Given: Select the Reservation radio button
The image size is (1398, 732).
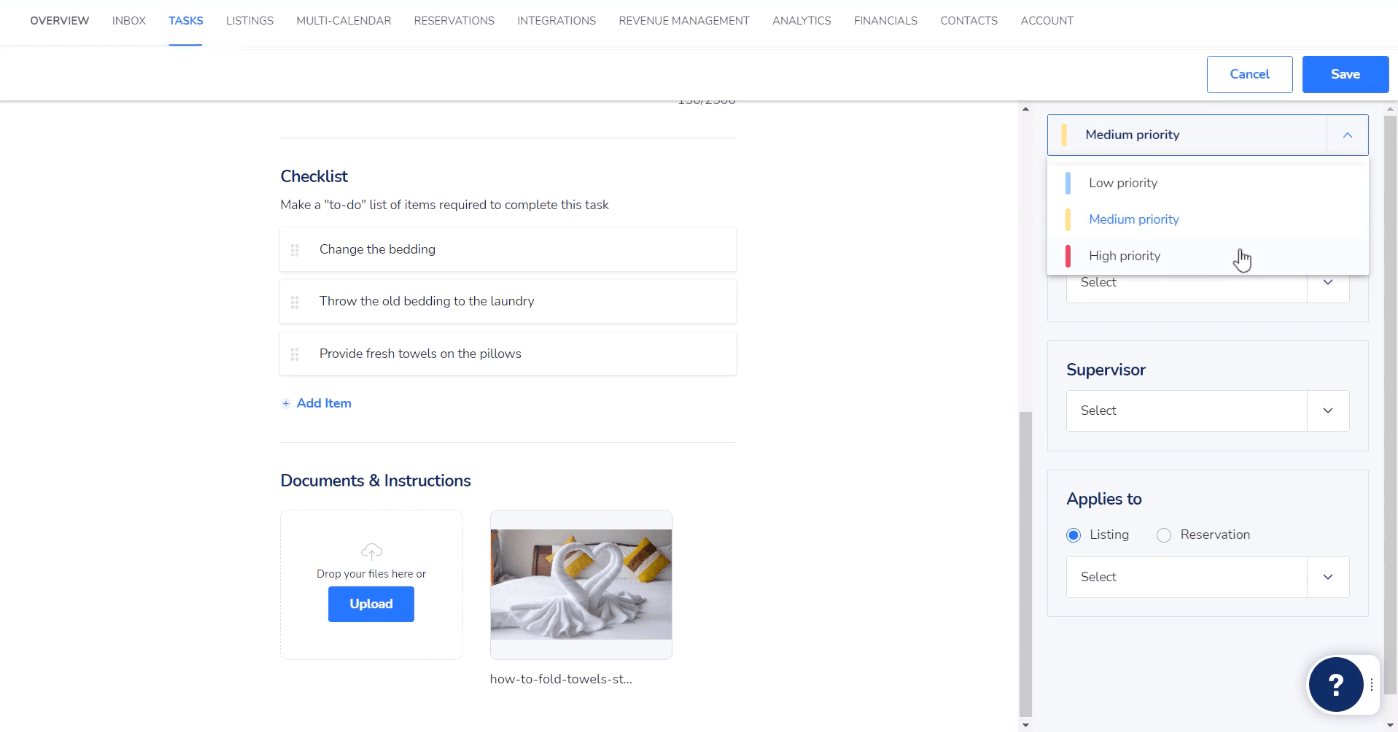Looking at the screenshot, I should [x=1164, y=535].
